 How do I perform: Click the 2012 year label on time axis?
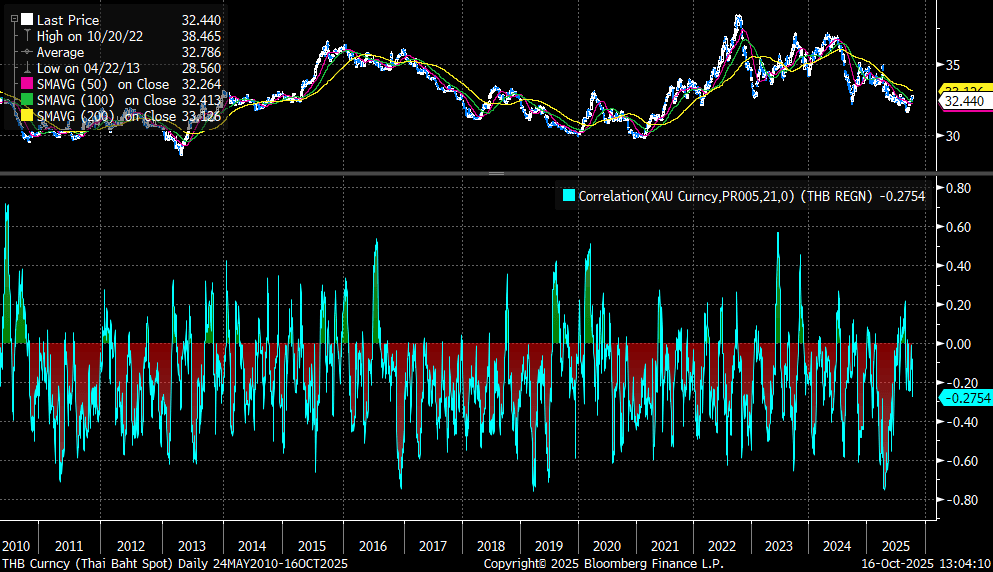[x=130, y=546]
